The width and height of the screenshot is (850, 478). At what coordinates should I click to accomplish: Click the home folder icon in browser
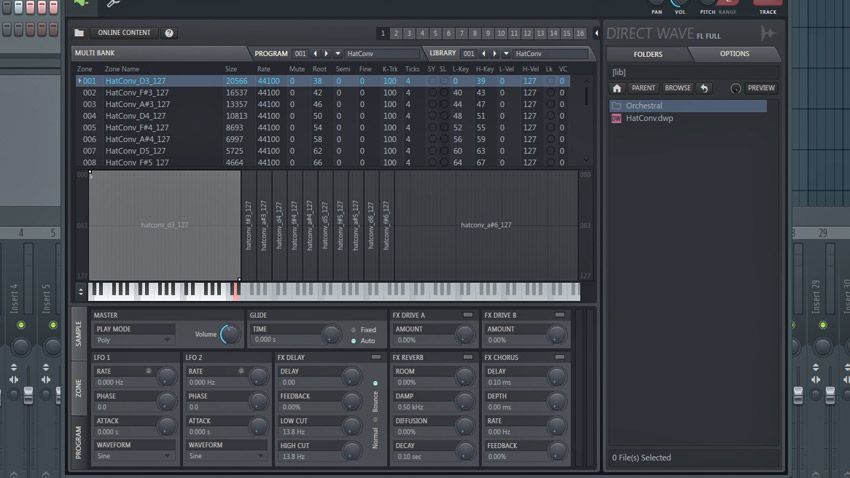pyautogui.click(x=617, y=88)
